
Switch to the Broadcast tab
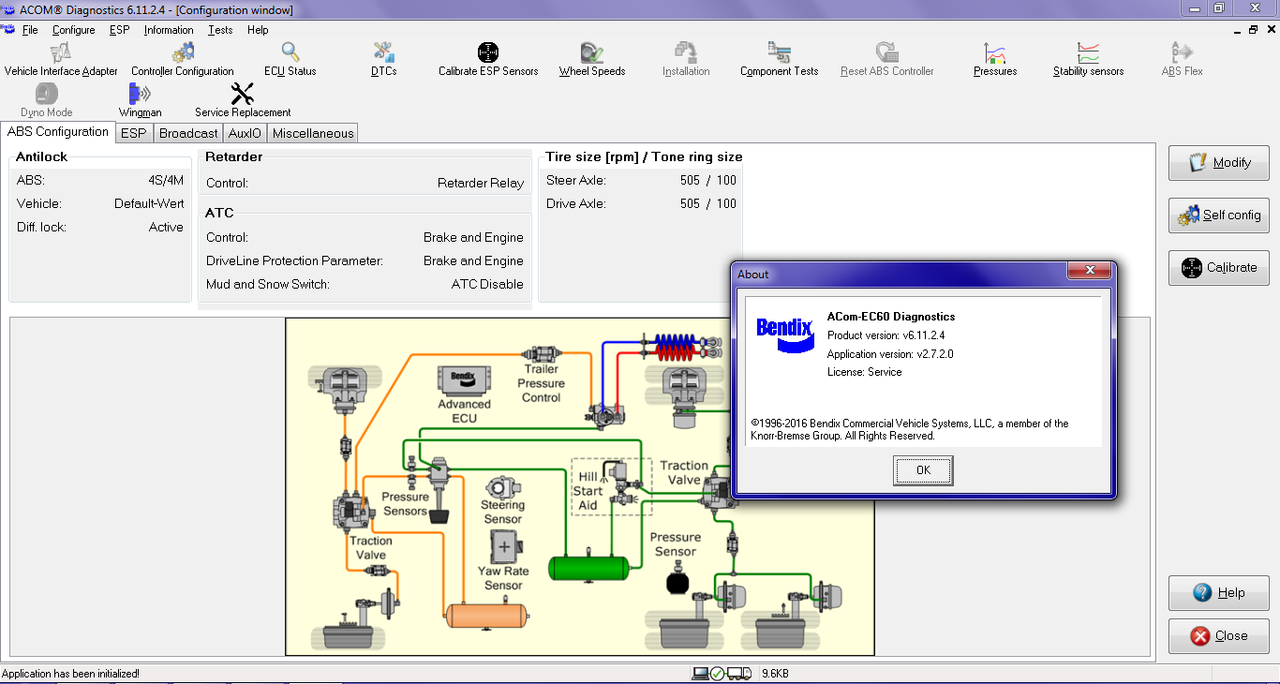188,133
